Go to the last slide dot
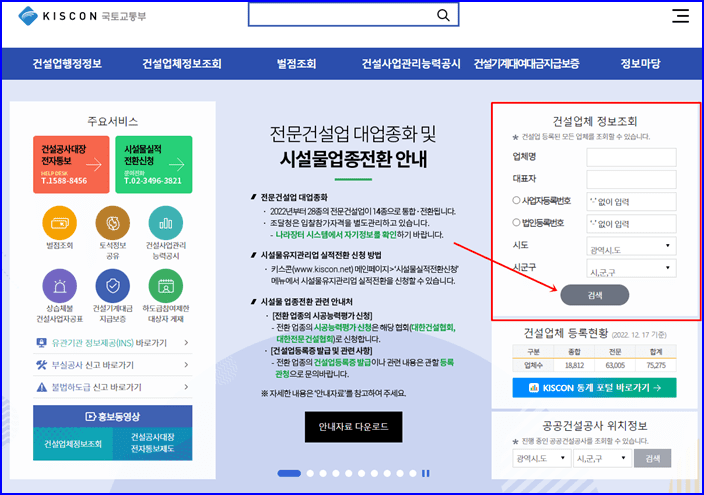Image resolution: width=704 pixels, height=495 pixels. coord(413,473)
